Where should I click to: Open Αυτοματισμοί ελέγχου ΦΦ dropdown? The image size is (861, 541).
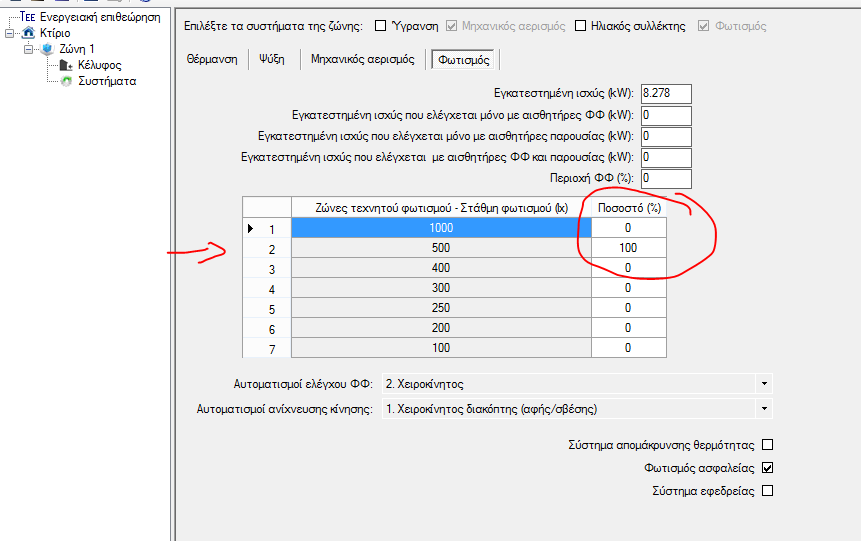pyautogui.click(x=764, y=383)
